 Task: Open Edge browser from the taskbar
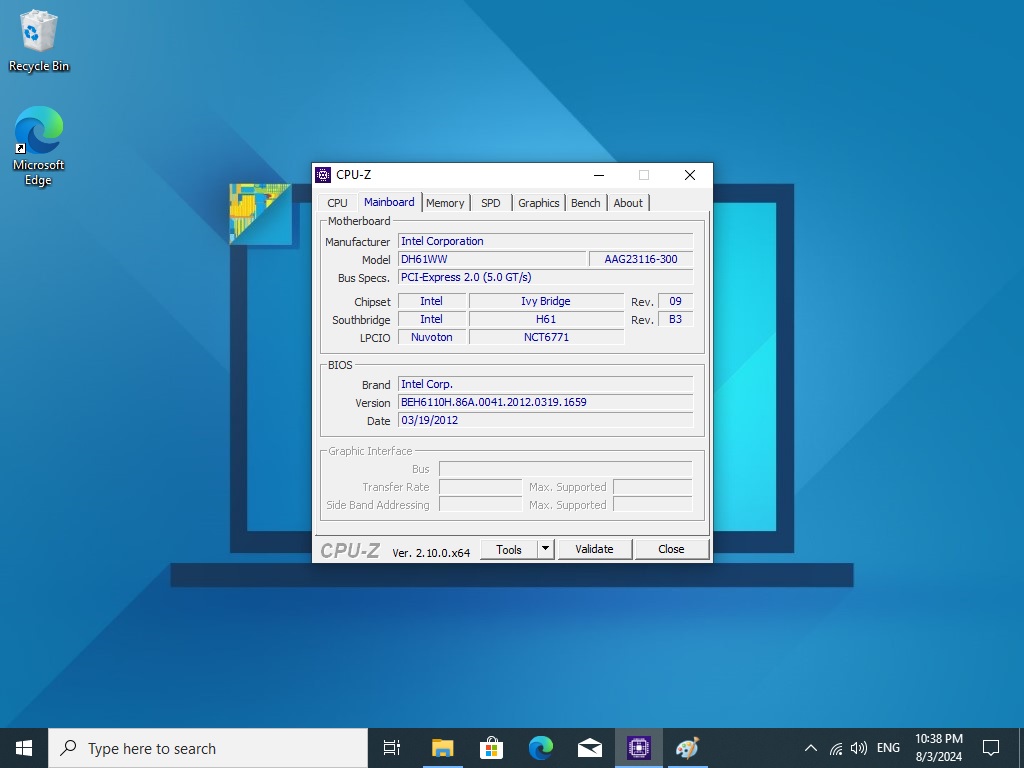(541, 748)
